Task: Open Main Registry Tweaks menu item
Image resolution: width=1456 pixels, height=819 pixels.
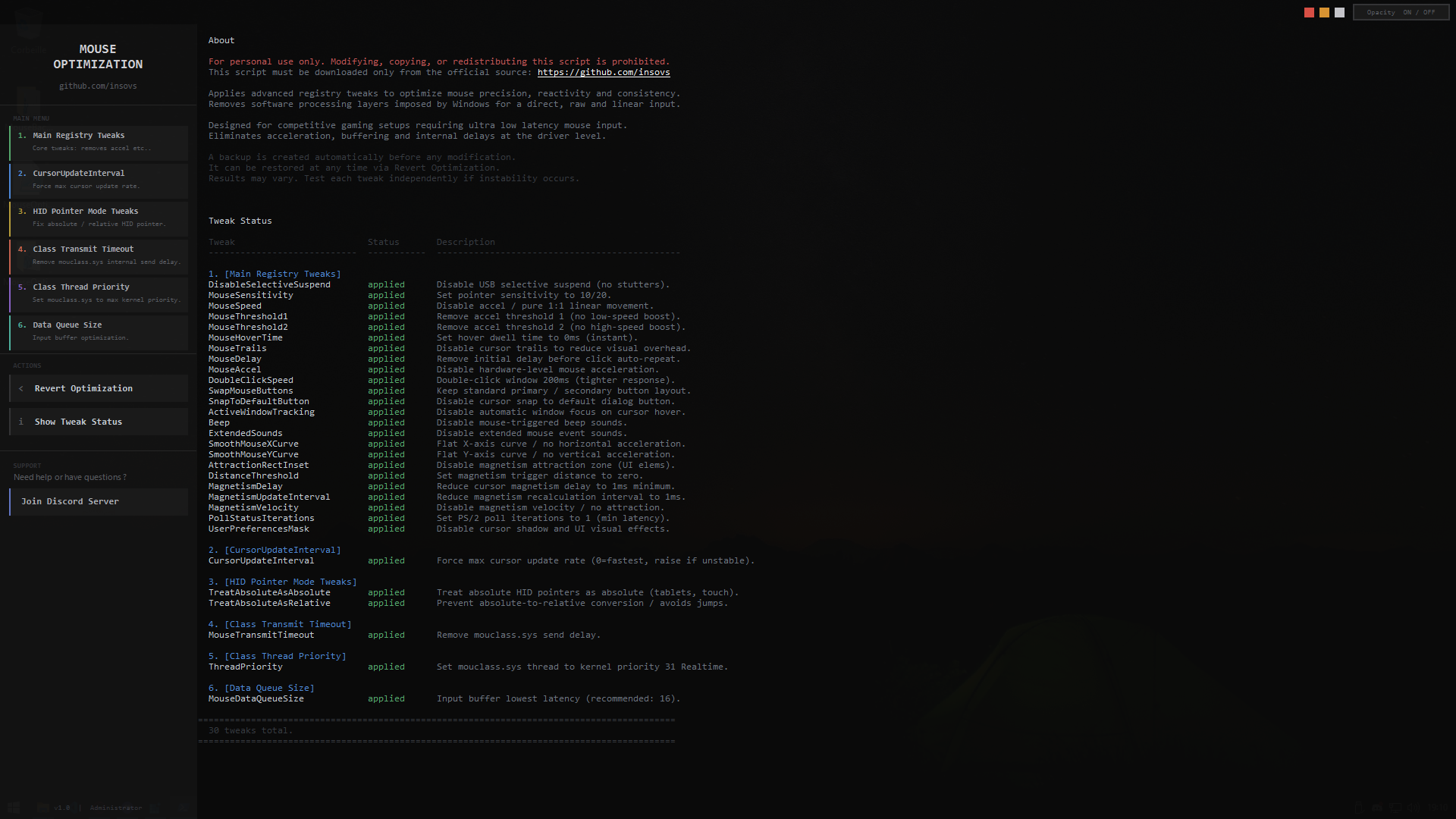Action: (x=99, y=142)
